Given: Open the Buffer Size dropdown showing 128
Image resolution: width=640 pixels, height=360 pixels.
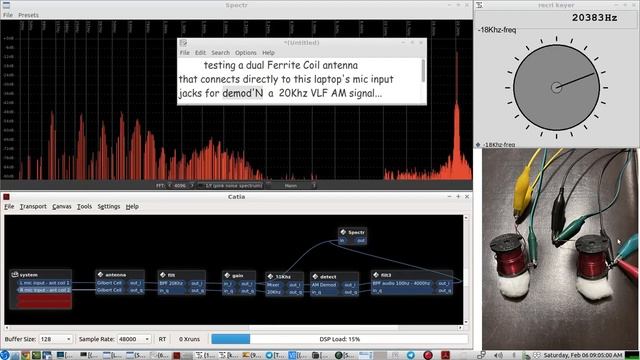Looking at the screenshot, I should pos(56,339).
